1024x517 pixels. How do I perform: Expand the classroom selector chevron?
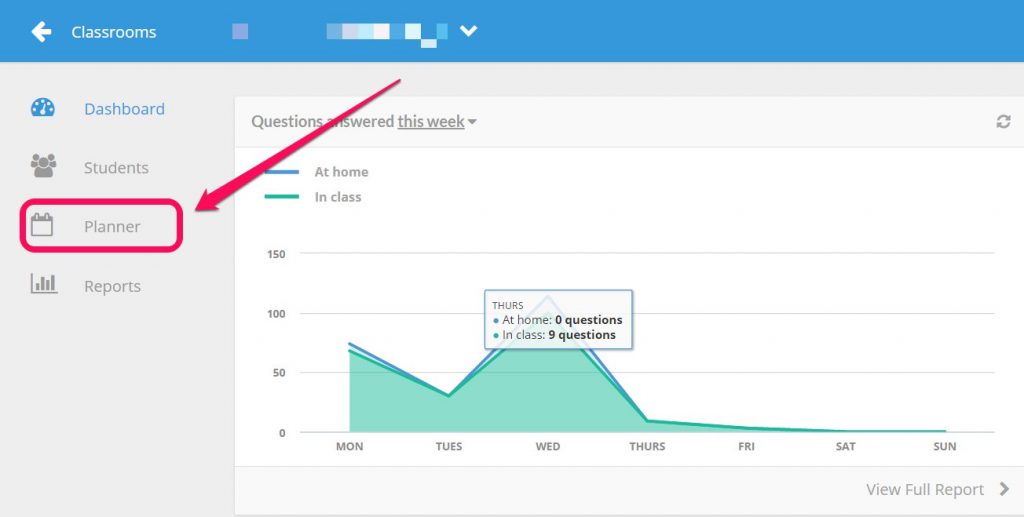(x=468, y=31)
